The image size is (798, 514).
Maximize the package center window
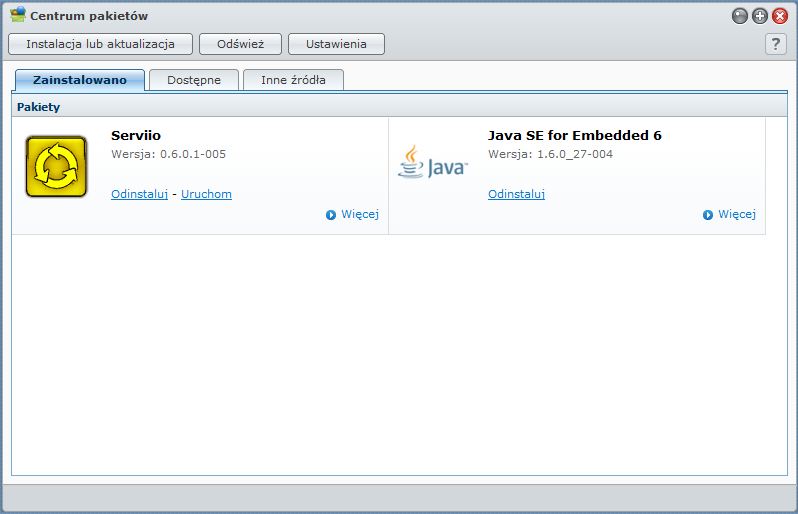[x=760, y=16]
